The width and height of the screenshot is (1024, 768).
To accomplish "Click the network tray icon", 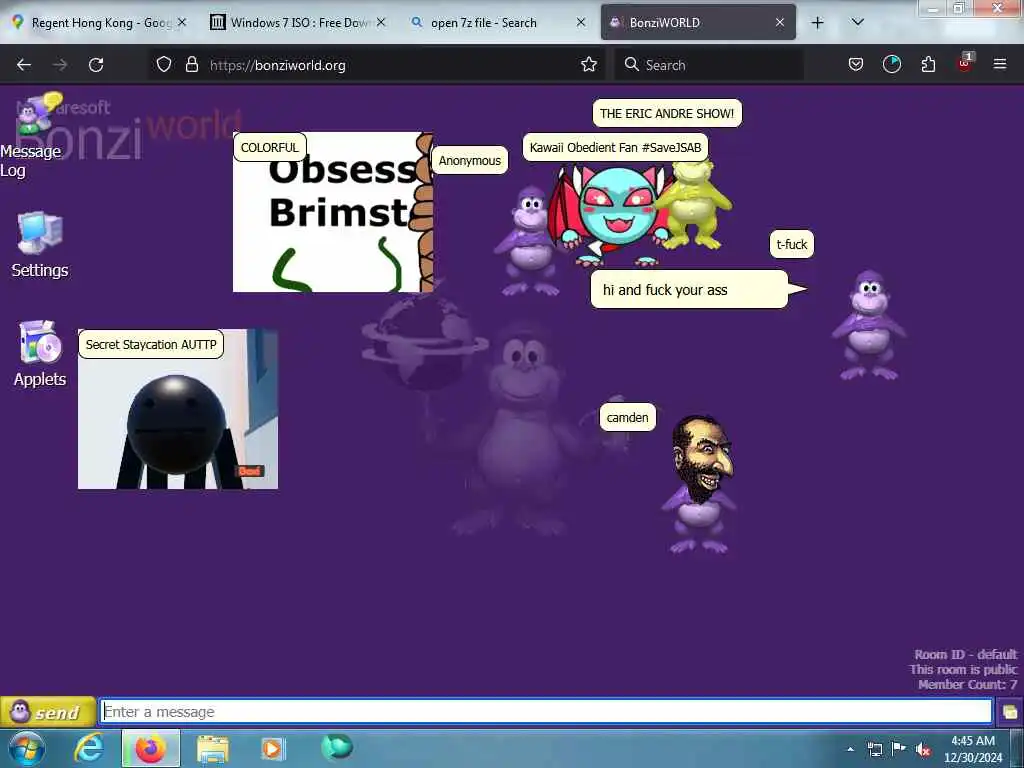I will (874, 749).
